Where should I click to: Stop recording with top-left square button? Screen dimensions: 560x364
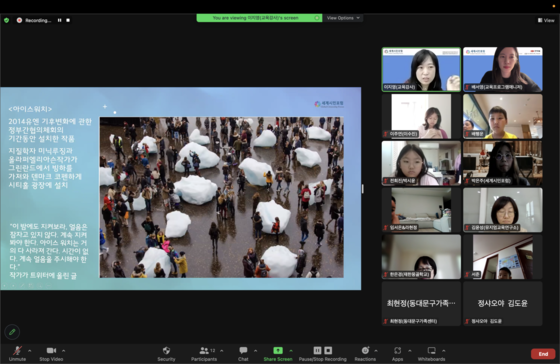(68, 20)
